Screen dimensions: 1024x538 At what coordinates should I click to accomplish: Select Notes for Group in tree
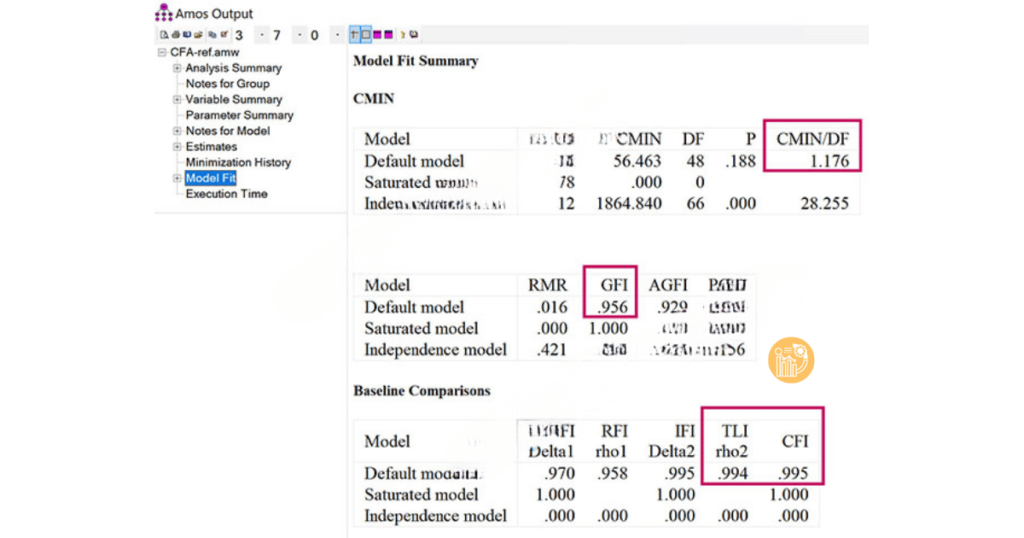point(227,84)
